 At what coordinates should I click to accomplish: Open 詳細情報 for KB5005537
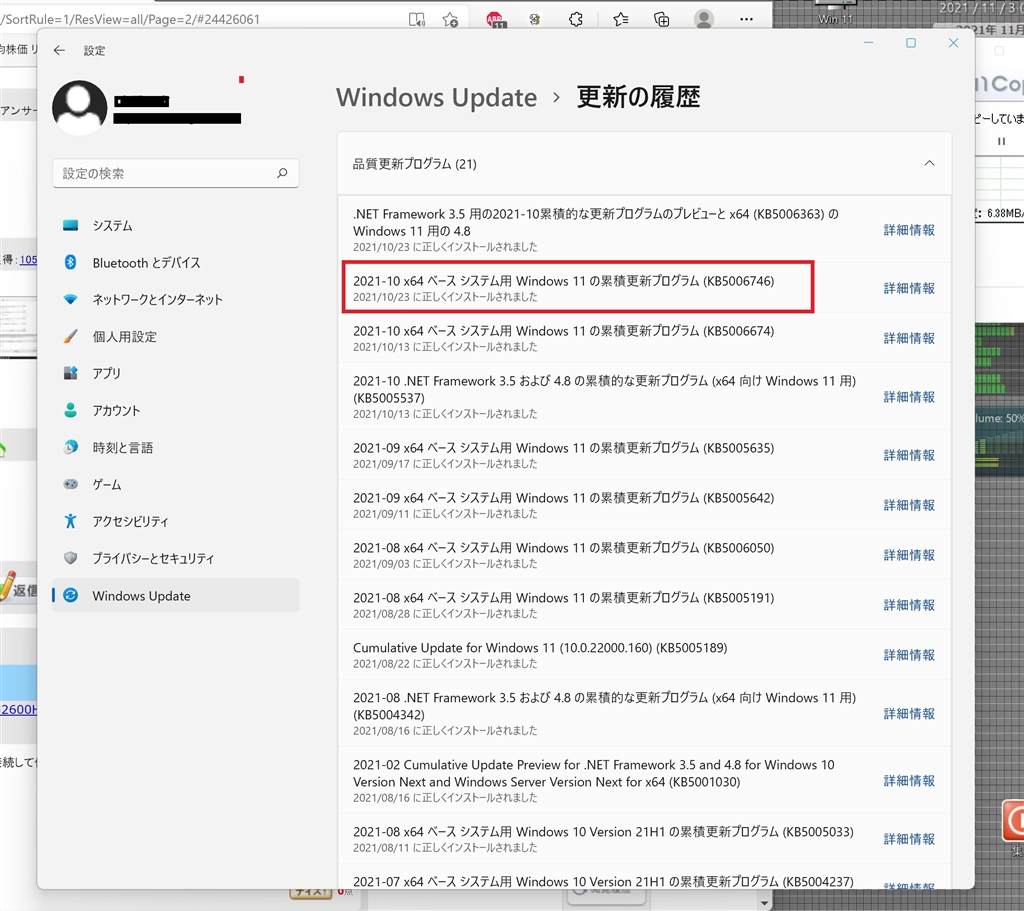[x=909, y=397]
